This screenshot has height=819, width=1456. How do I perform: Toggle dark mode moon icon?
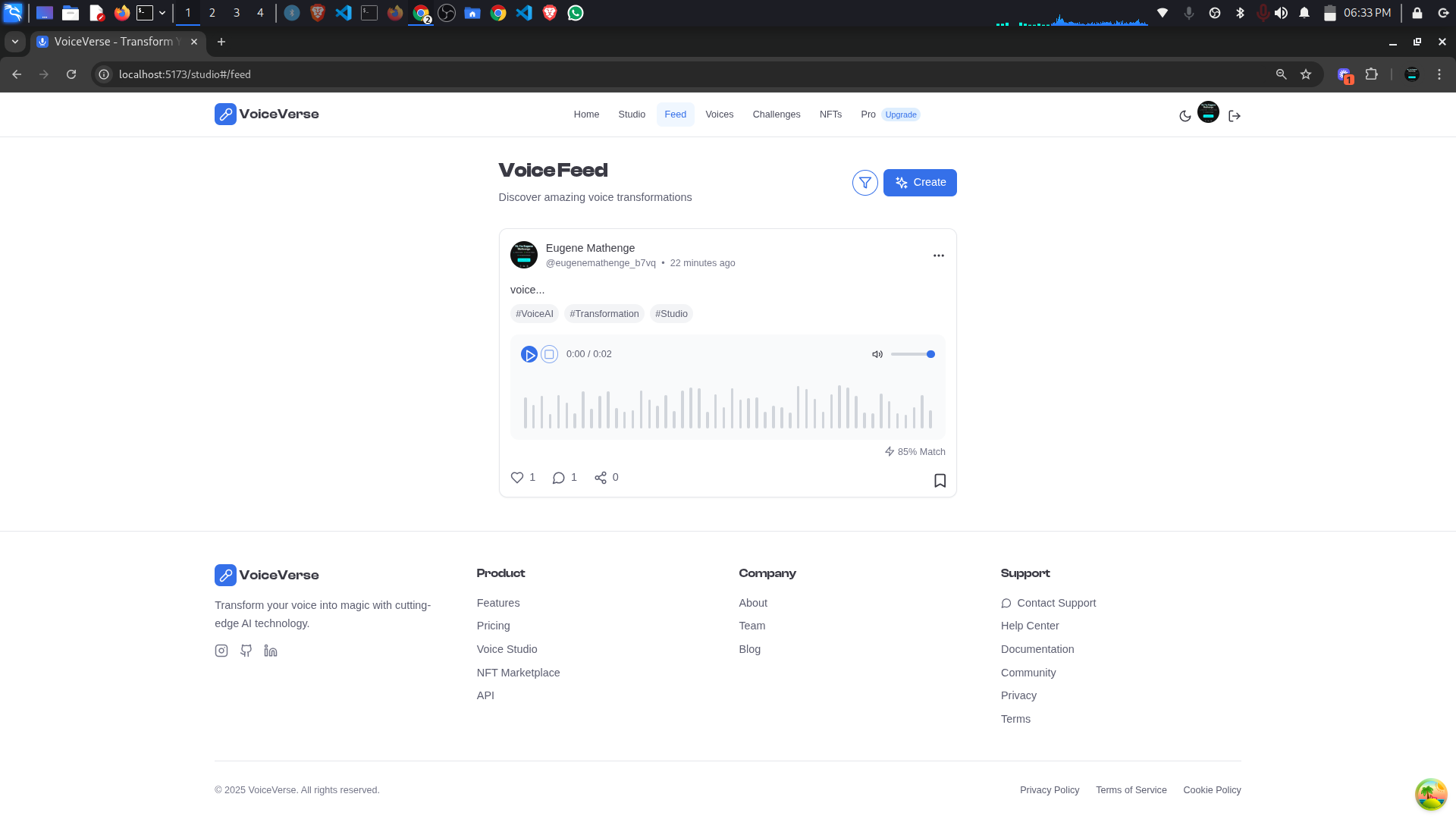(x=1185, y=116)
